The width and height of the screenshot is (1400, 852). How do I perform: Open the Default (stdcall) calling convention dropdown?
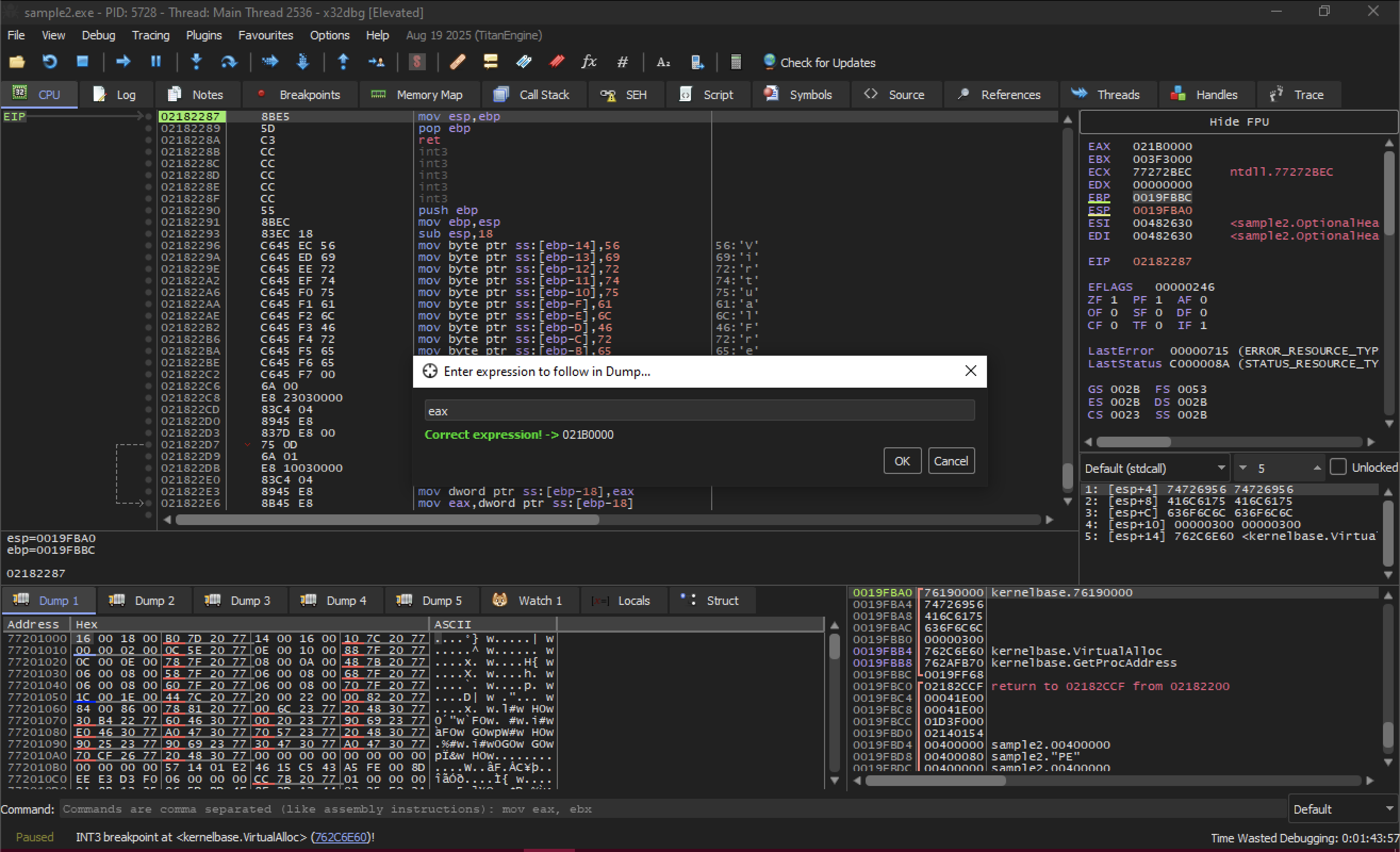tap(1155, 469)
